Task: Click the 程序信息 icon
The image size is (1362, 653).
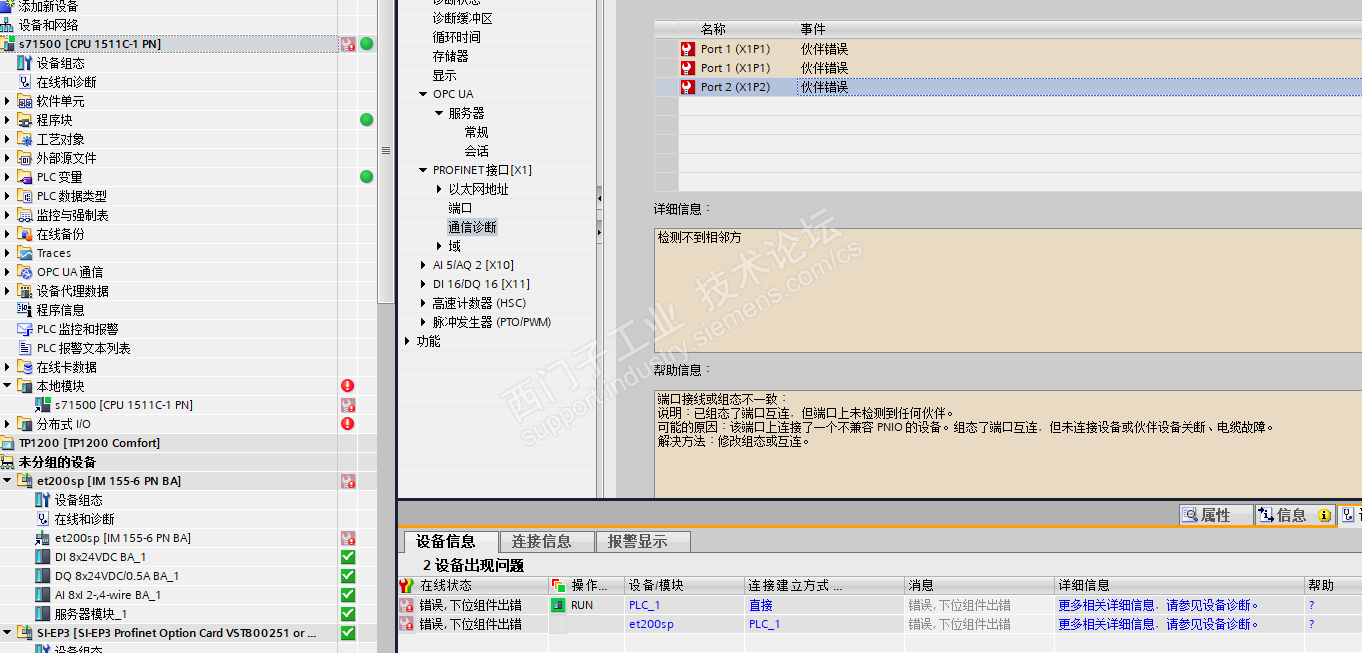Action: (25, 310)
